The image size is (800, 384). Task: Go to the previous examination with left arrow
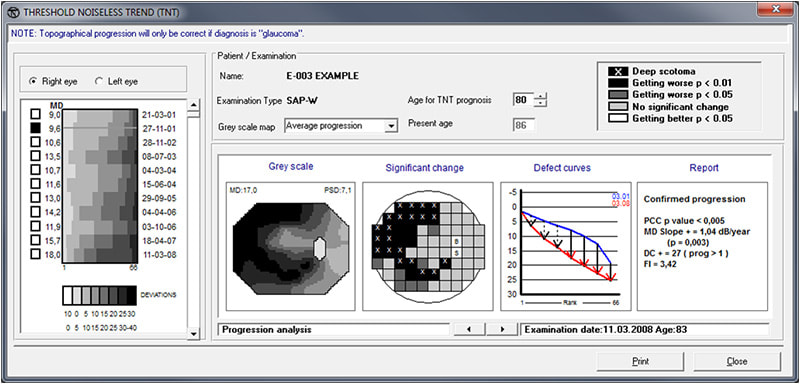tap(469, 329)
